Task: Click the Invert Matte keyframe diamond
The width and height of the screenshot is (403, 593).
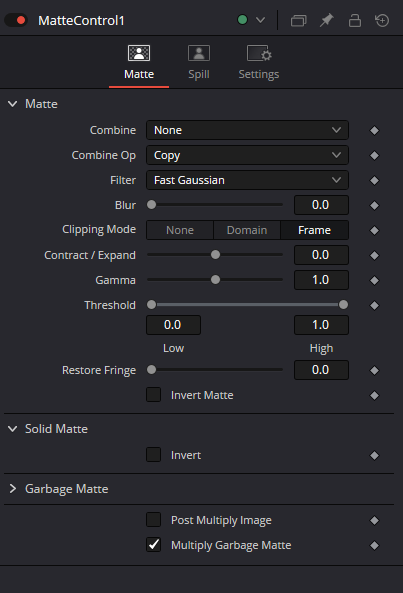Action: [374, 395]
